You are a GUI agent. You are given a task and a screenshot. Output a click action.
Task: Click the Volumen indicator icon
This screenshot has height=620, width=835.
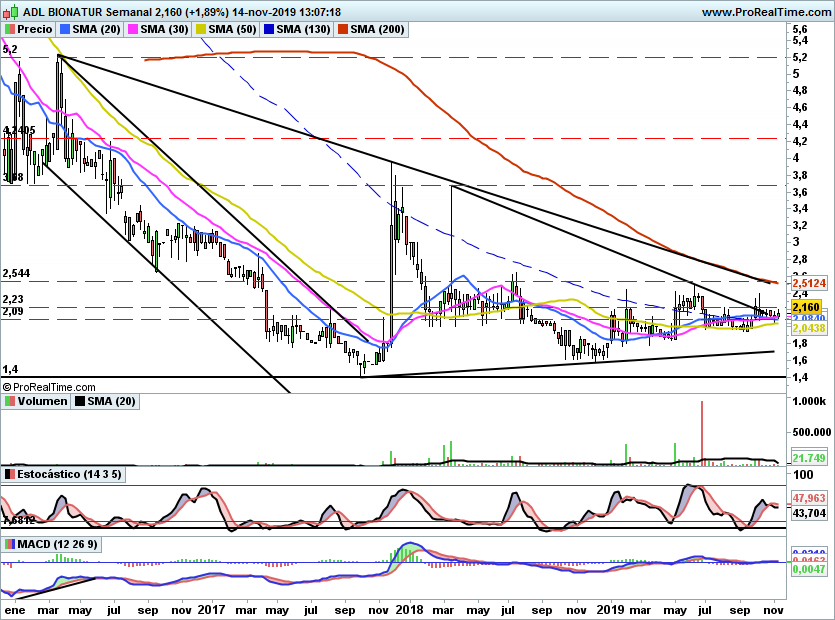coord(10,401)
